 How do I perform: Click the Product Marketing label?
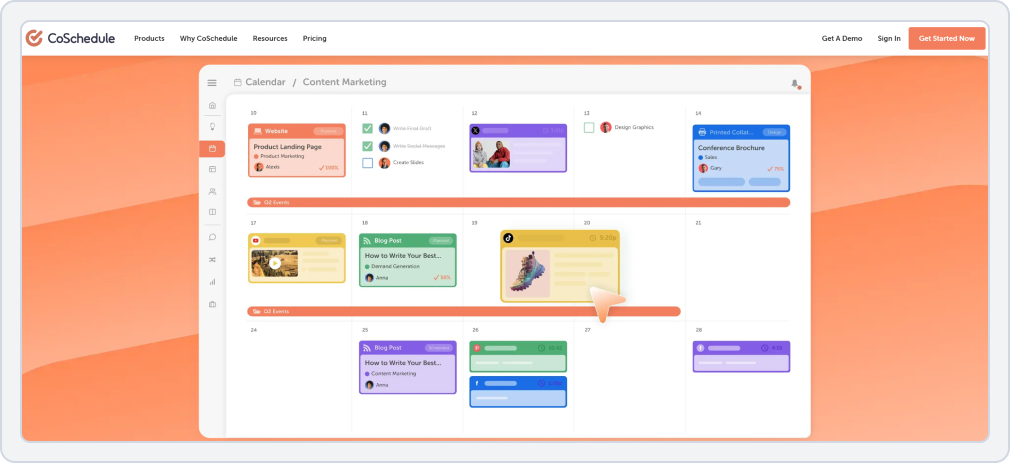pos(281,156)
